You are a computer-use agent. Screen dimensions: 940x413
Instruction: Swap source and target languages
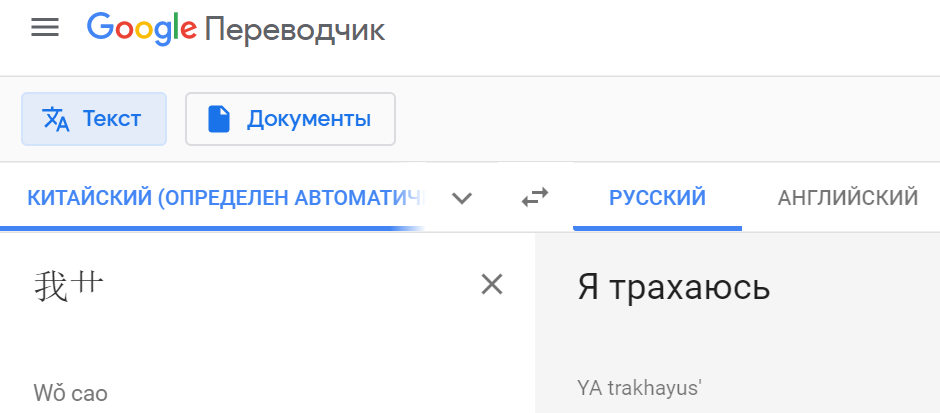tap(535, 198)
